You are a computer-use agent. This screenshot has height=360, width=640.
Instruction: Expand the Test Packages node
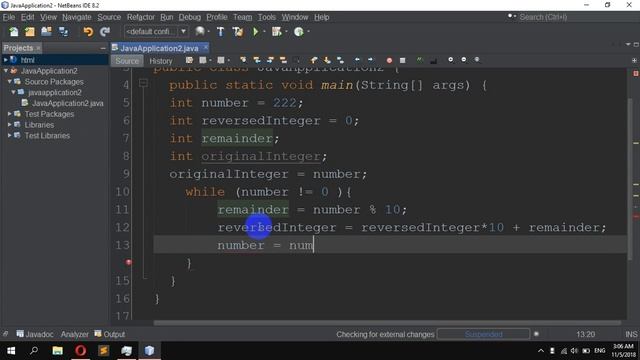coord(9,114)
